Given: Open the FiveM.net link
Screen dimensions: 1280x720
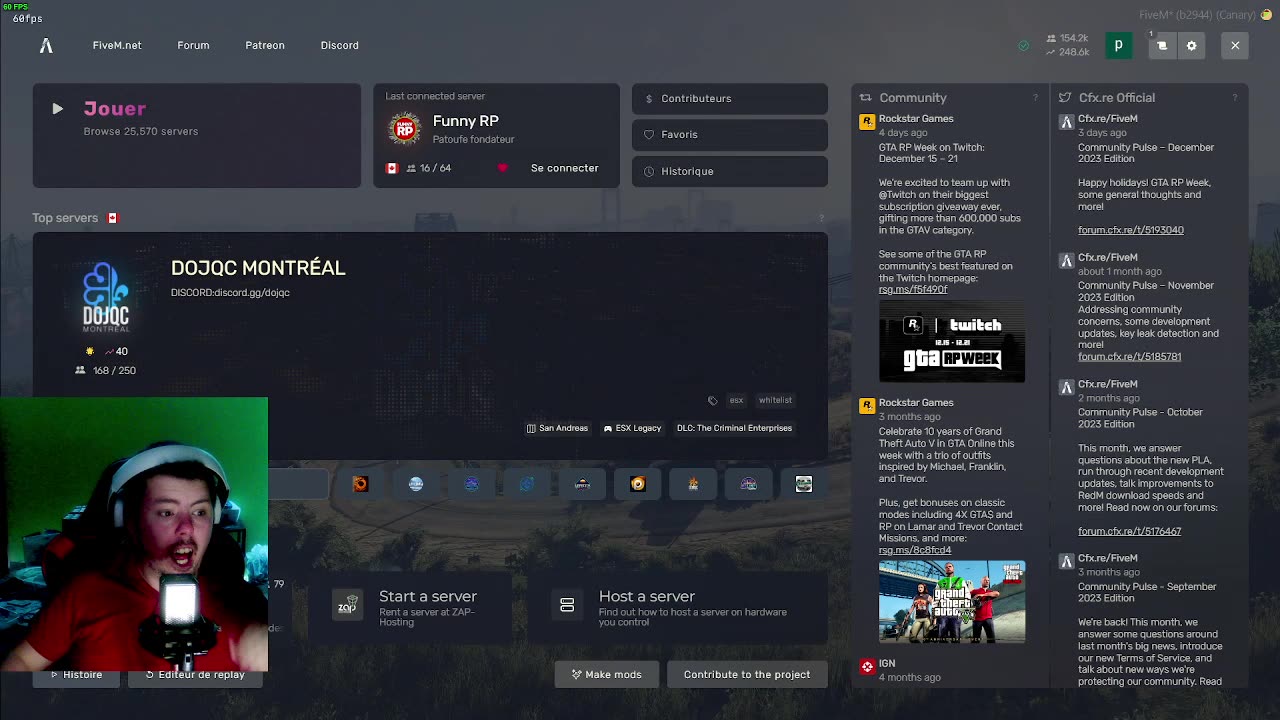Looking at the screenshot, I should coord(117,45).
